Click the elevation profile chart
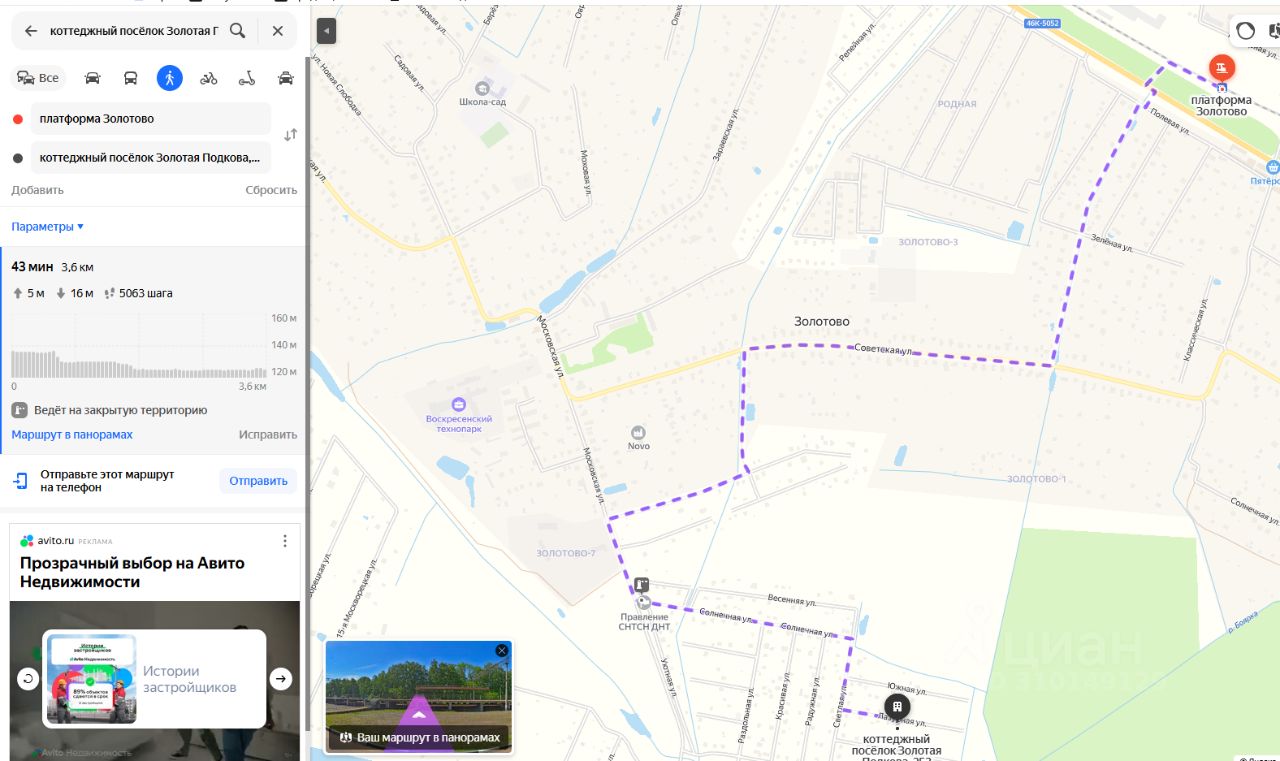This screenshot has width=1280, height=761. (154, 352)
